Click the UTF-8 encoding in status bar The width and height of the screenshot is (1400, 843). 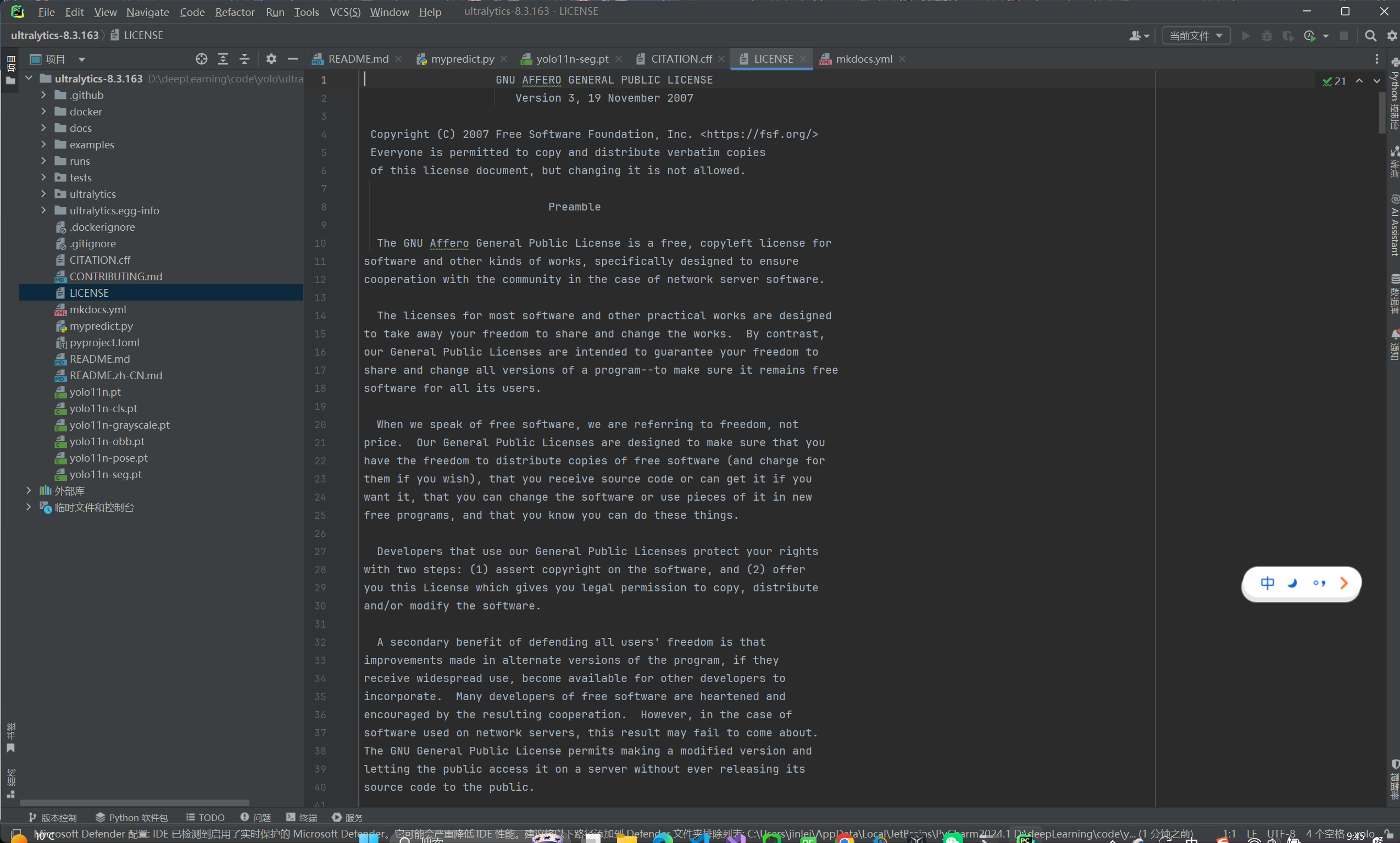1280,833
